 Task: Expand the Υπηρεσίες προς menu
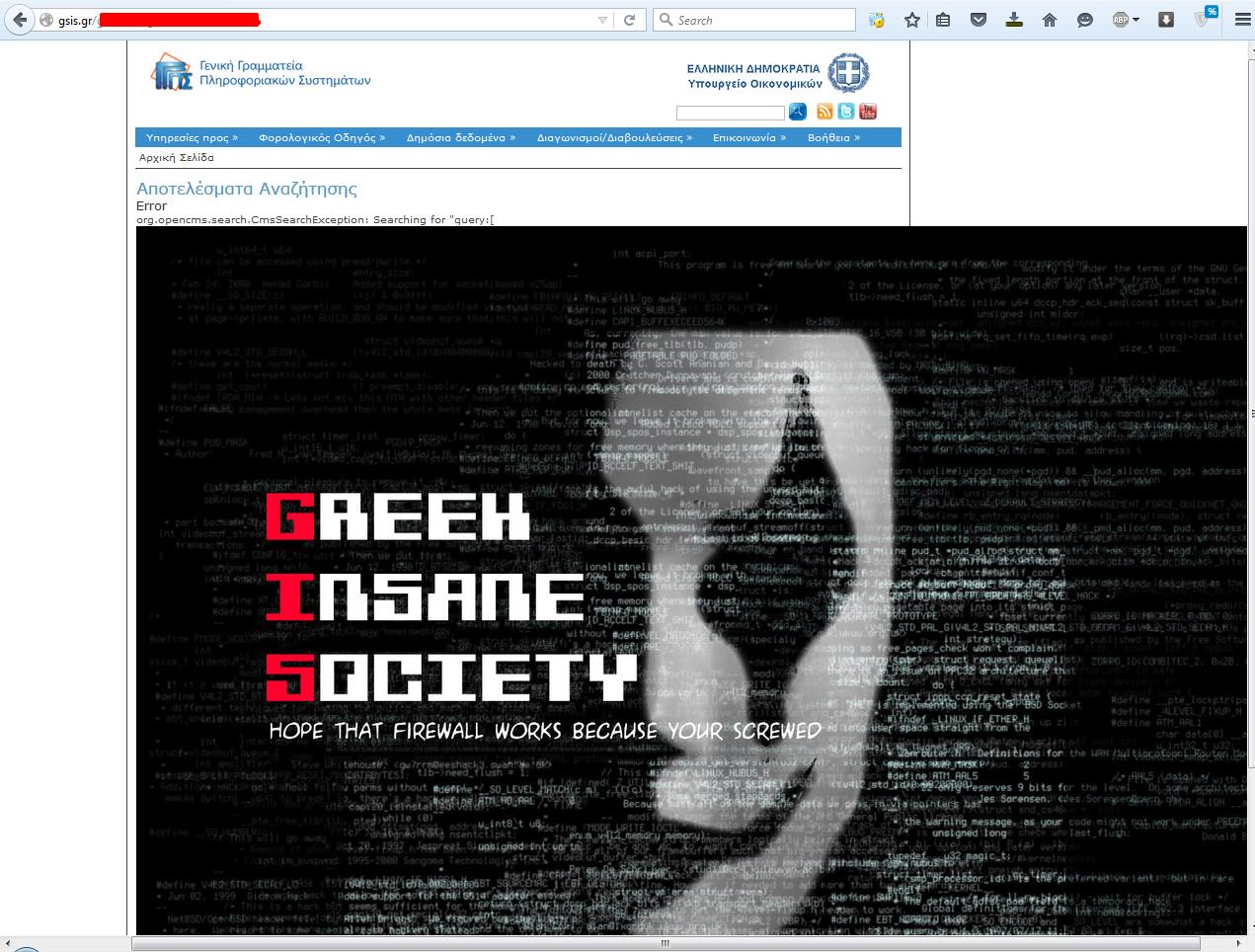[192, 138]
